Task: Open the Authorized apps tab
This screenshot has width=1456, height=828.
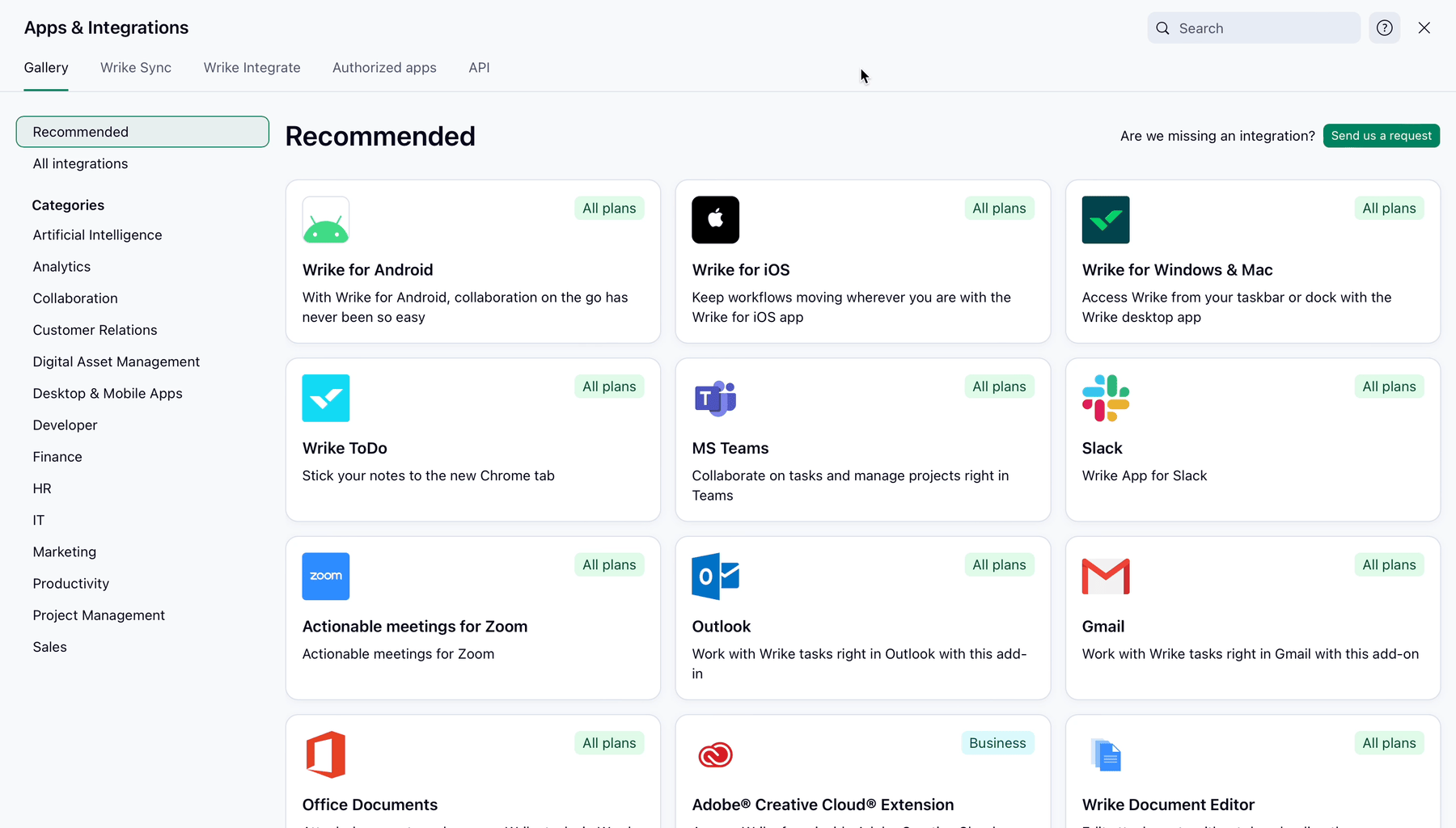Action: pos(384,68)
